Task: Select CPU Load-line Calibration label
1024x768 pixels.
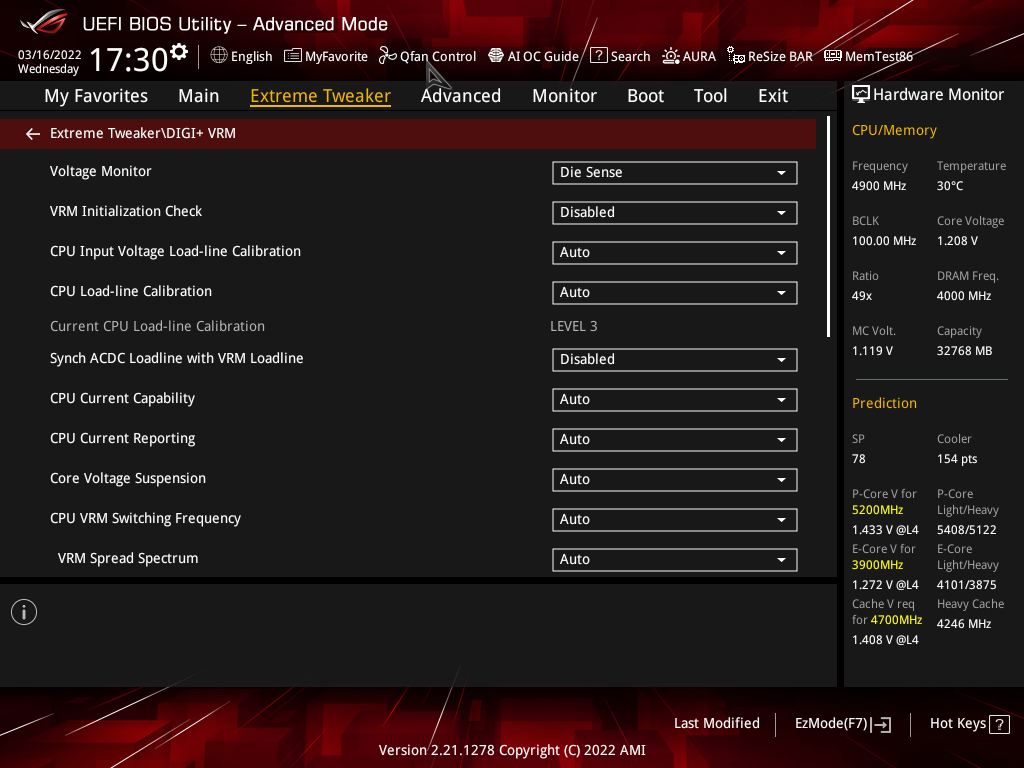Action: click(x=131, y=291)
